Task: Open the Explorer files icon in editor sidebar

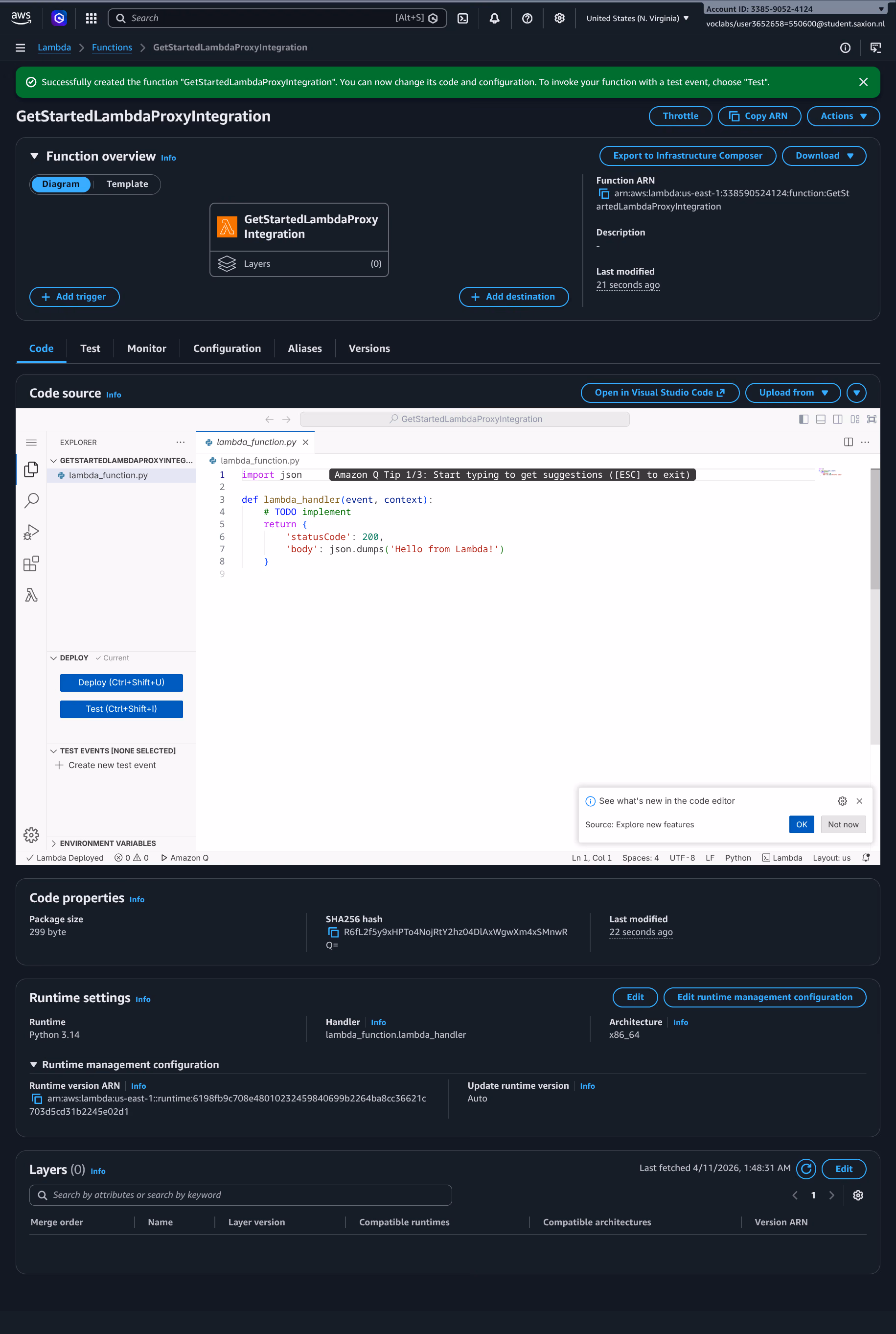Action: (31, 469)
